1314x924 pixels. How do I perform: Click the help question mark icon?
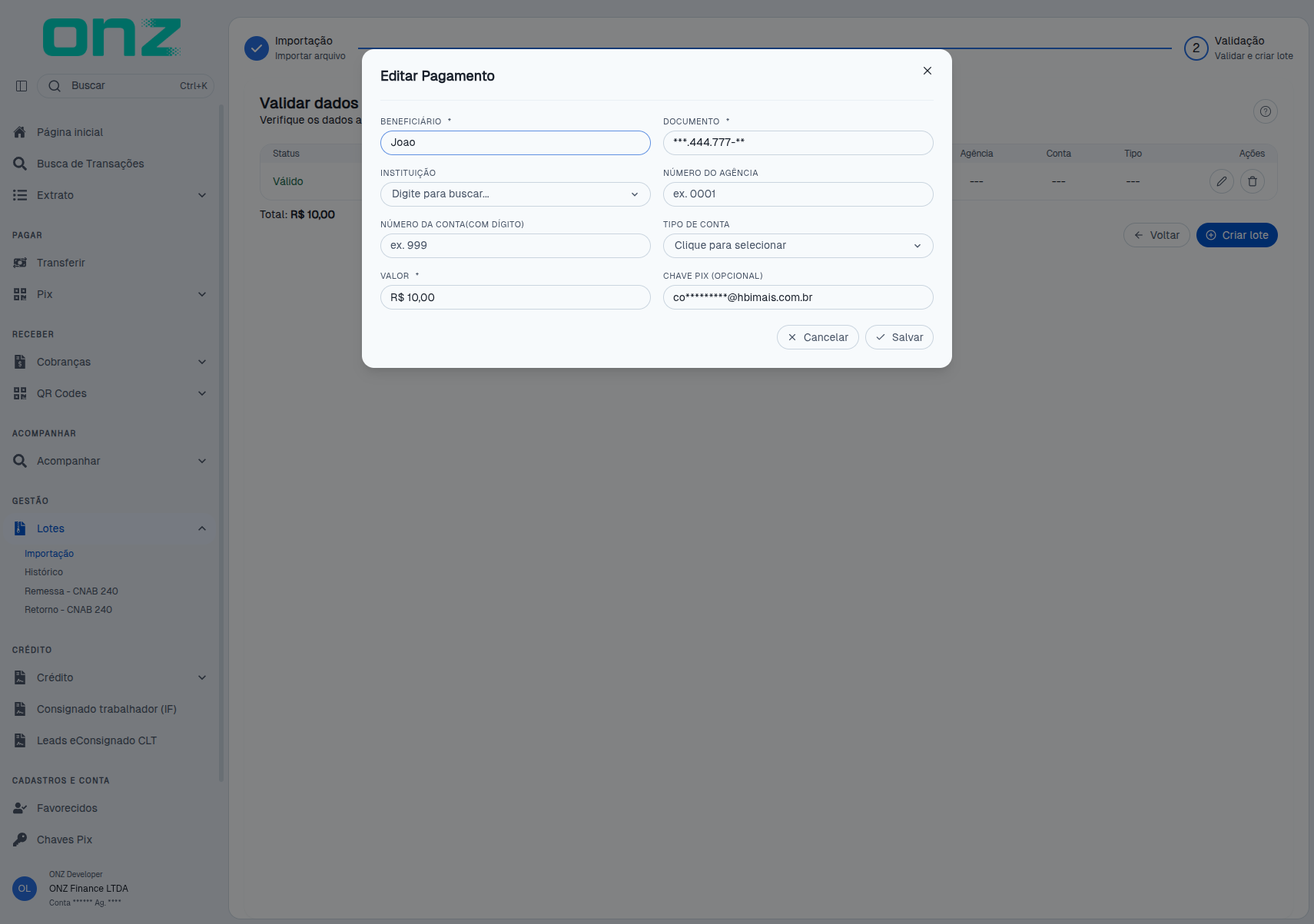pos(1266,111)
